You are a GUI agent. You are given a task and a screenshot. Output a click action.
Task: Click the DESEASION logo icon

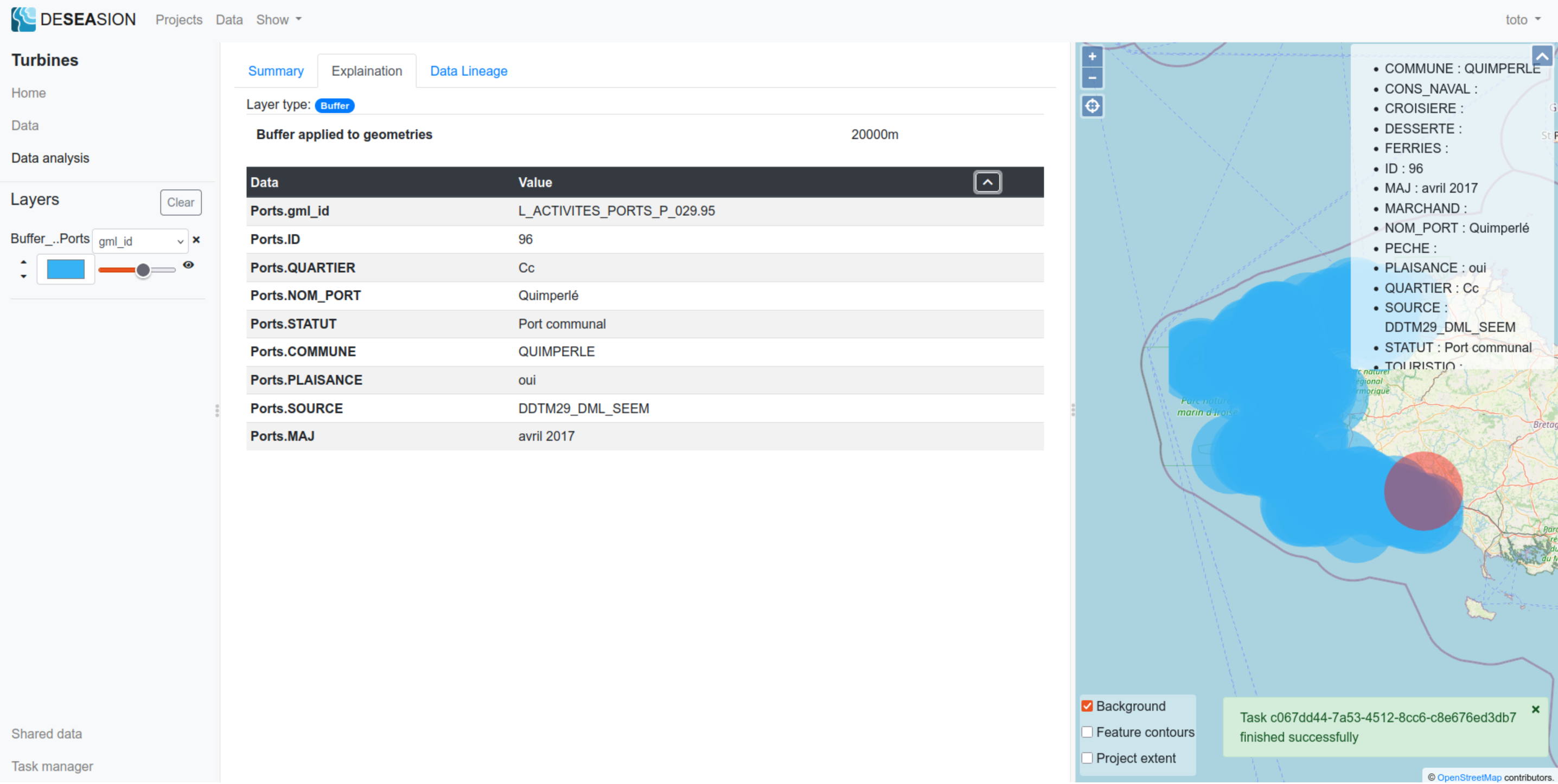[23, 20]
